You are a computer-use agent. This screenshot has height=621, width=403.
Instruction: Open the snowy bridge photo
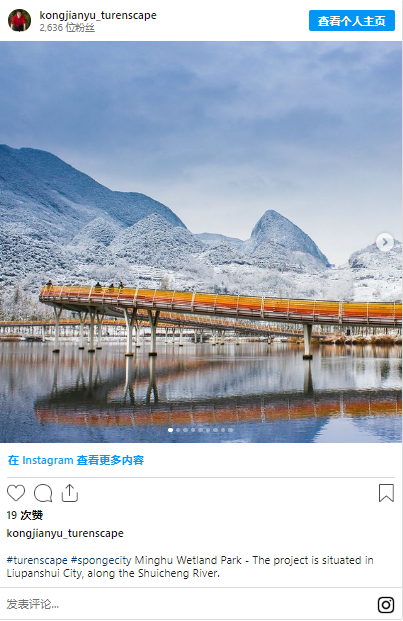[201, 242]
